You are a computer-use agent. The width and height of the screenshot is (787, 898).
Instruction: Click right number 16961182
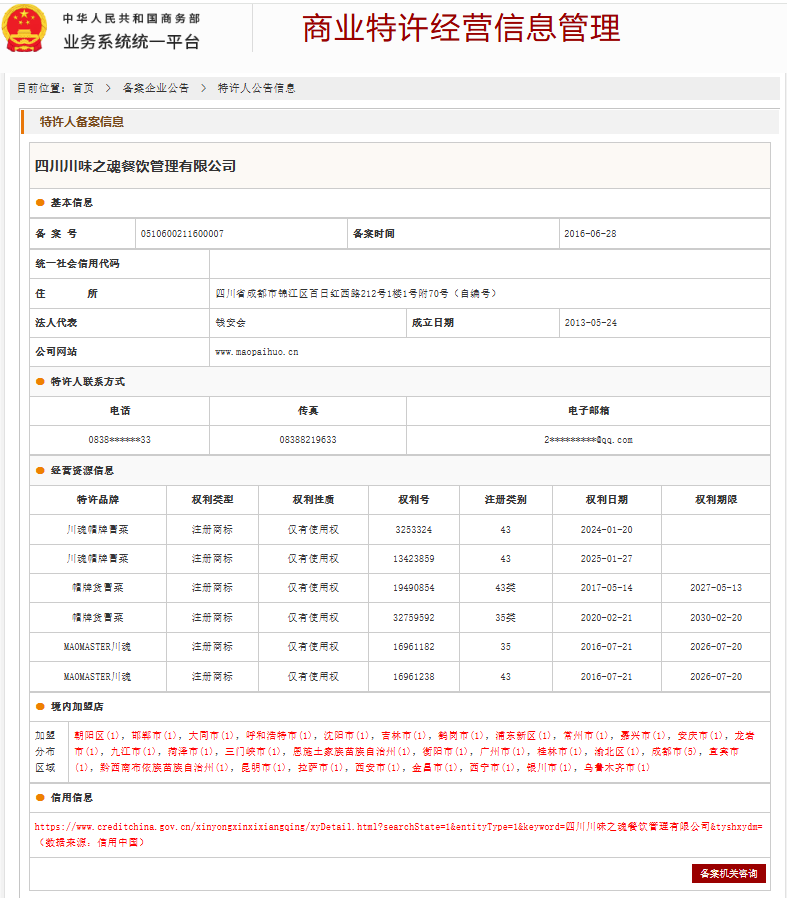coord(414,647)
